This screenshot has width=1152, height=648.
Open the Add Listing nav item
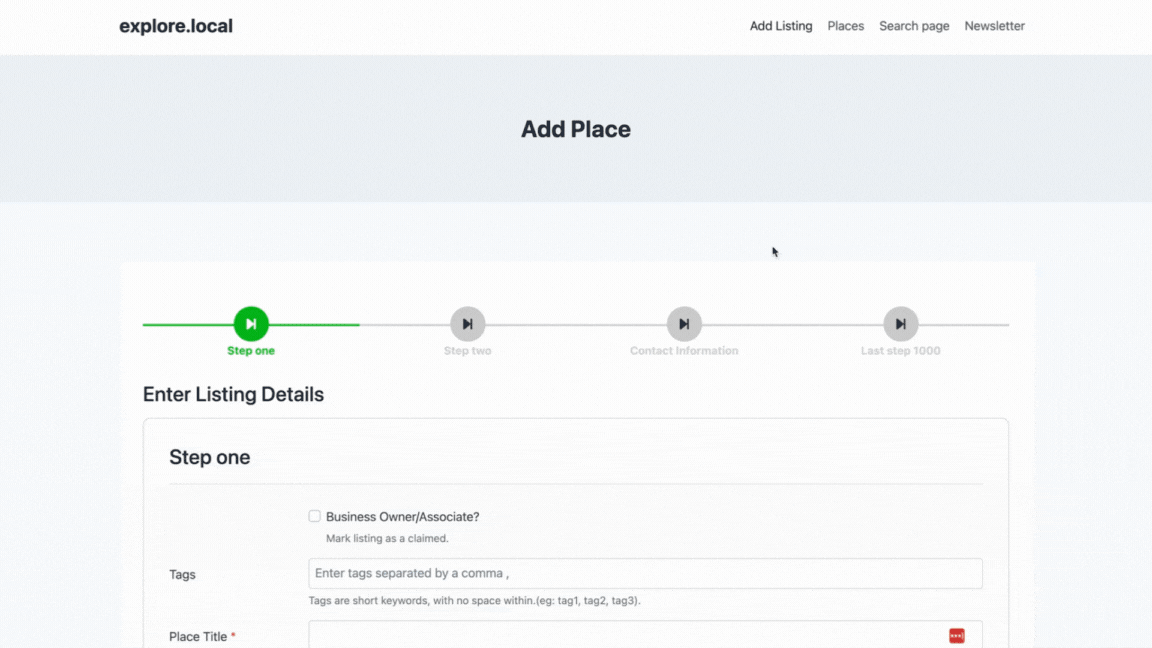point(781,26)
